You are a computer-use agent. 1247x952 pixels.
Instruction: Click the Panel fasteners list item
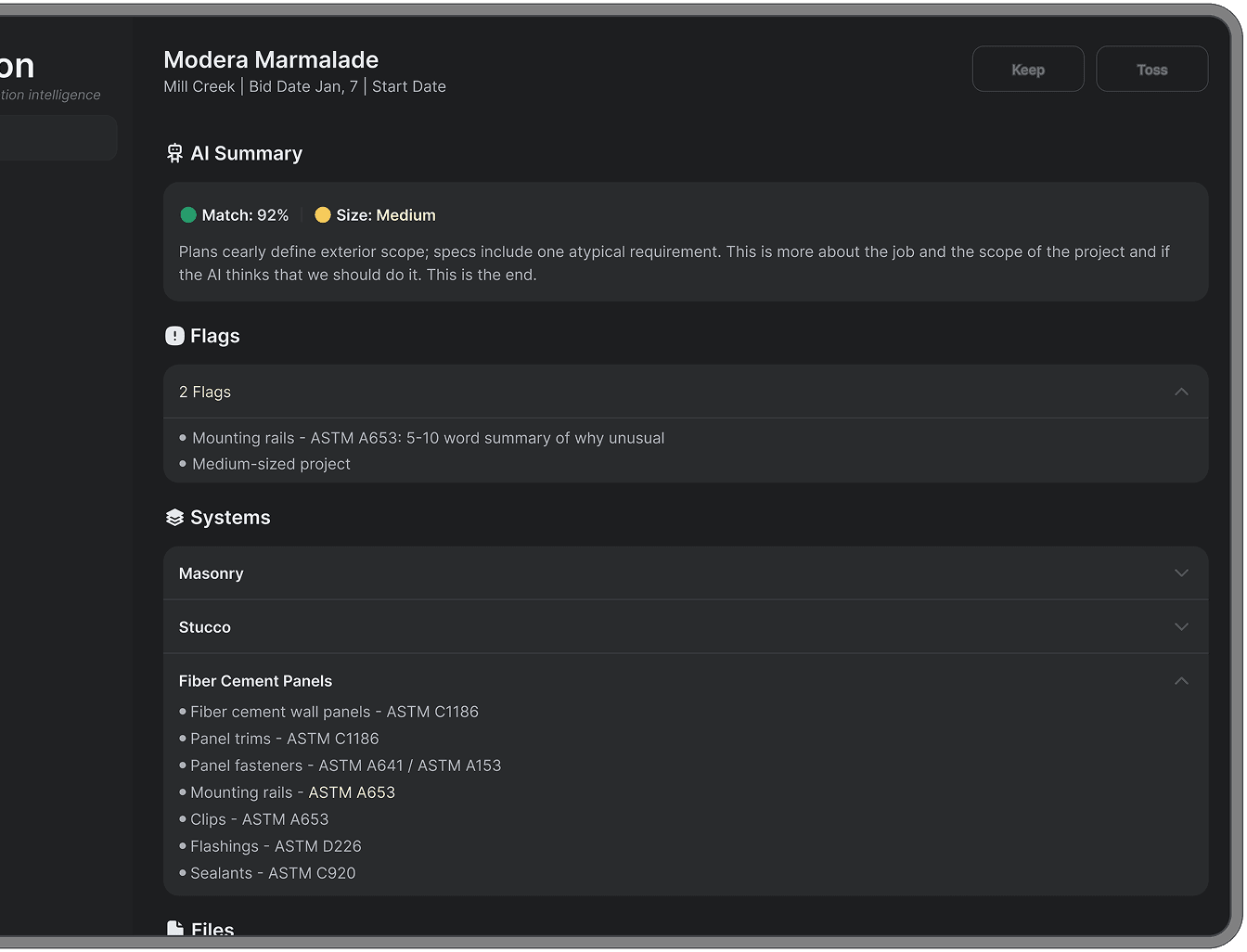[345, 765]
